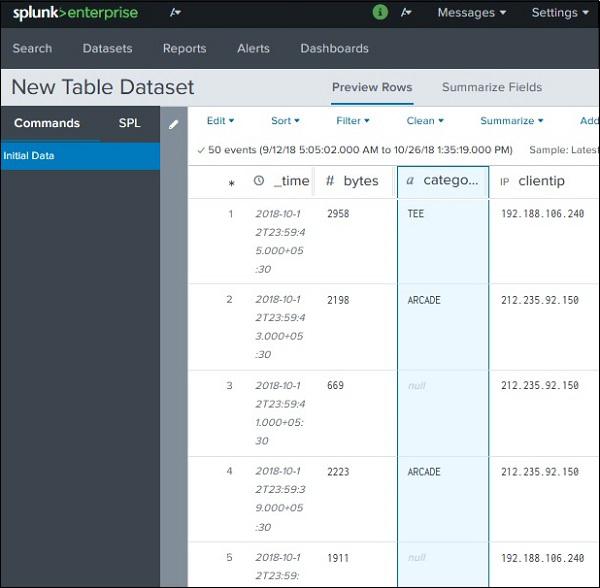The width and height of the screenshot is (600, 588).
Task: Click clientip 212.235.92.150 in row 4
Action: pos(540,472)
